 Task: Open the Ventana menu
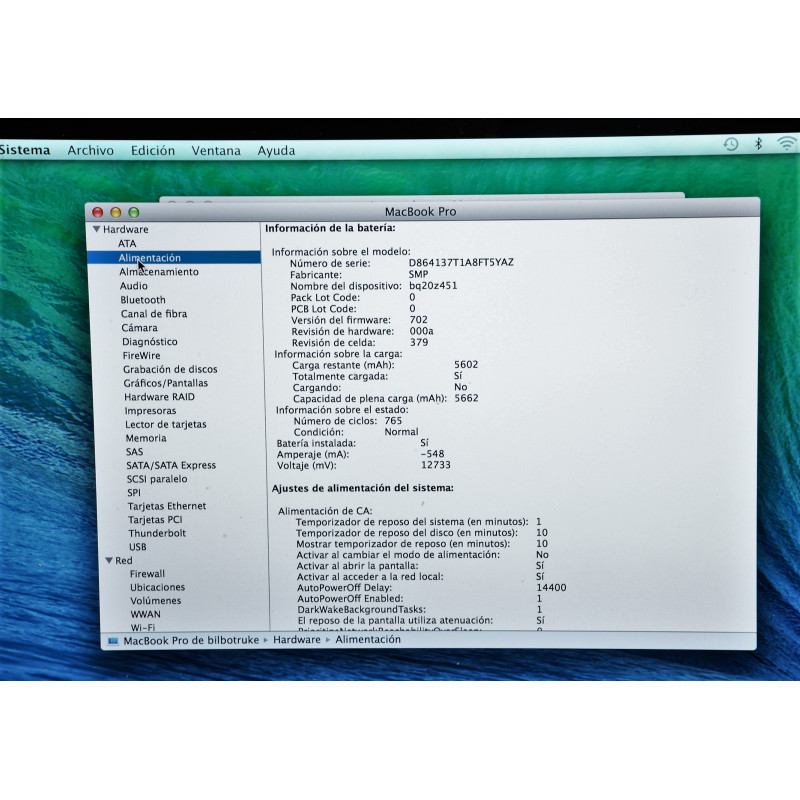[216, 151]
